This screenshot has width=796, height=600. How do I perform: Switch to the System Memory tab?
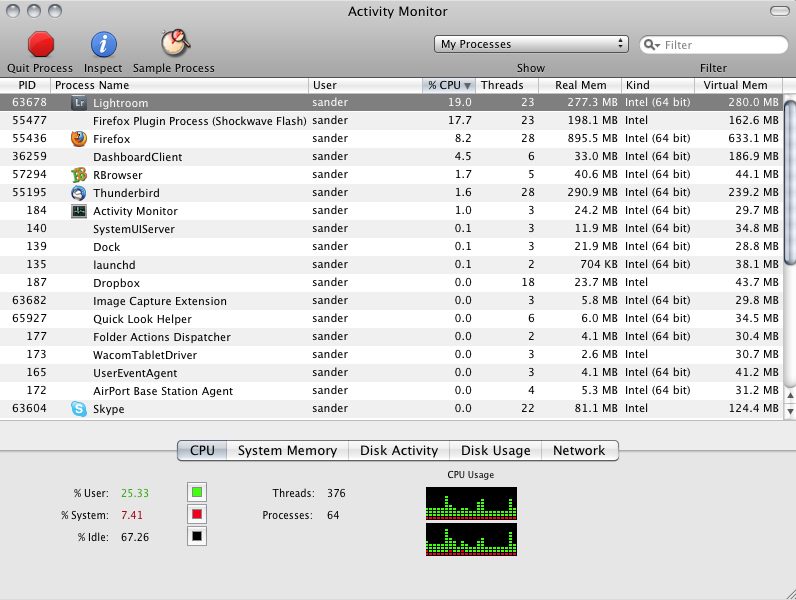tap(287, 450)
